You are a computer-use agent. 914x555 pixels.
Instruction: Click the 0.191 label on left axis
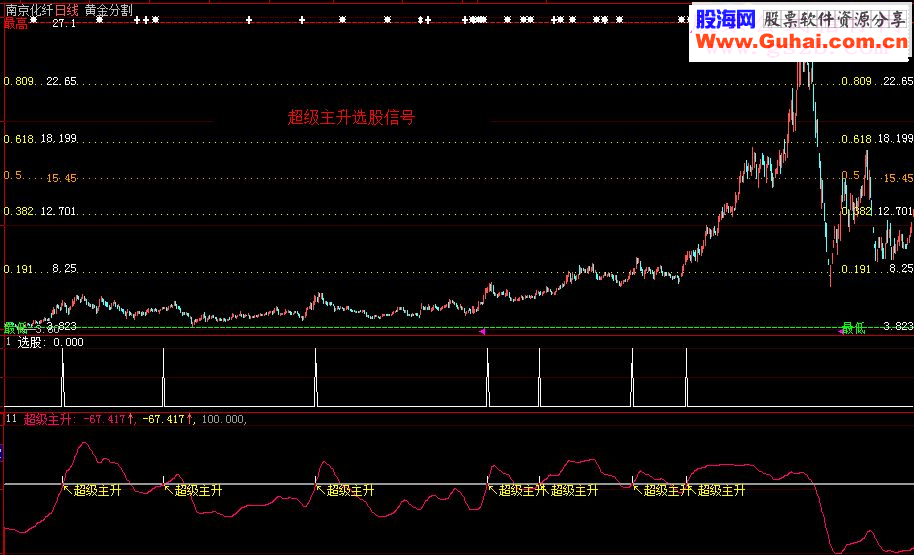[19, 269]
